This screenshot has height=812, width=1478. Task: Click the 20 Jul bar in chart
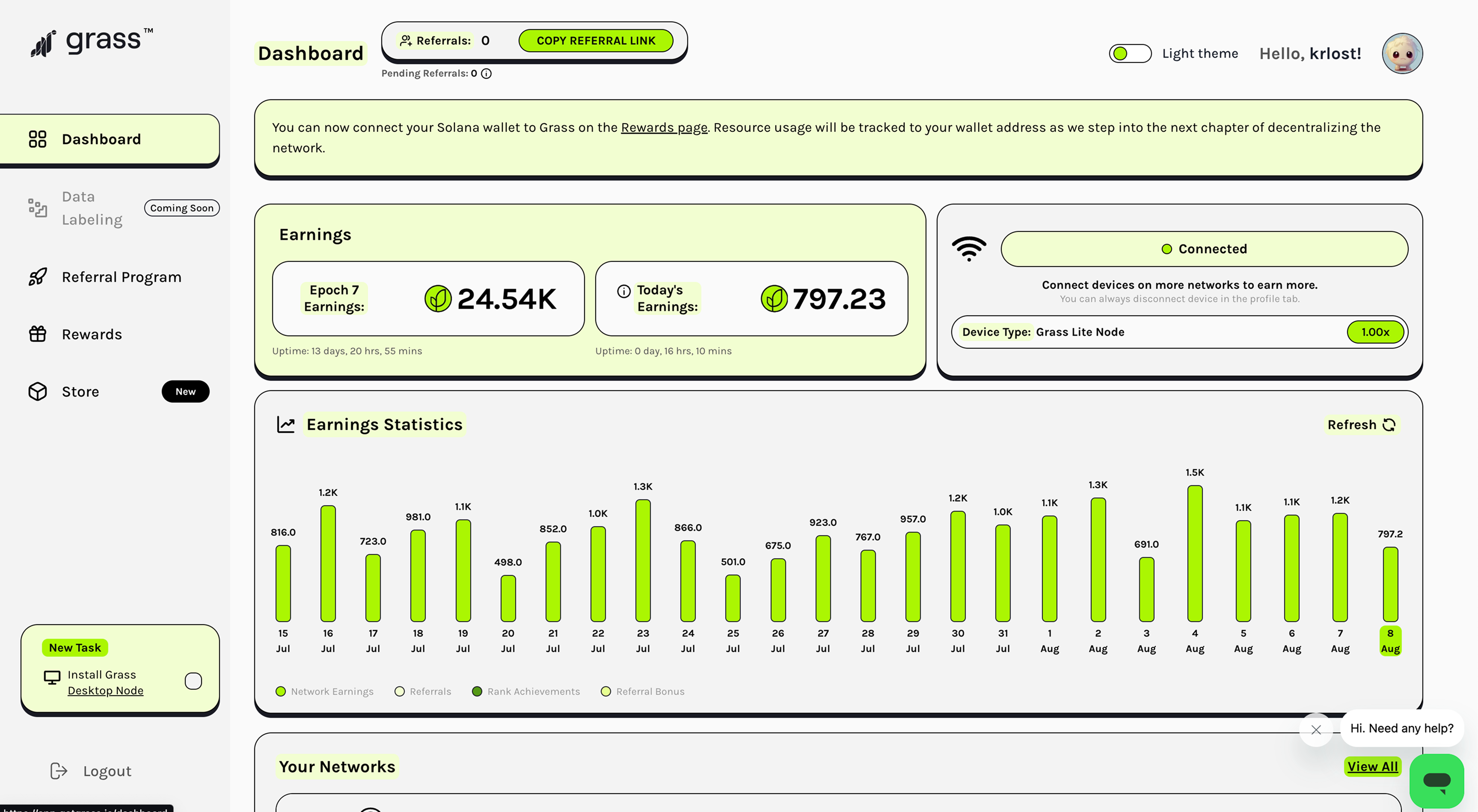(508, 598)
